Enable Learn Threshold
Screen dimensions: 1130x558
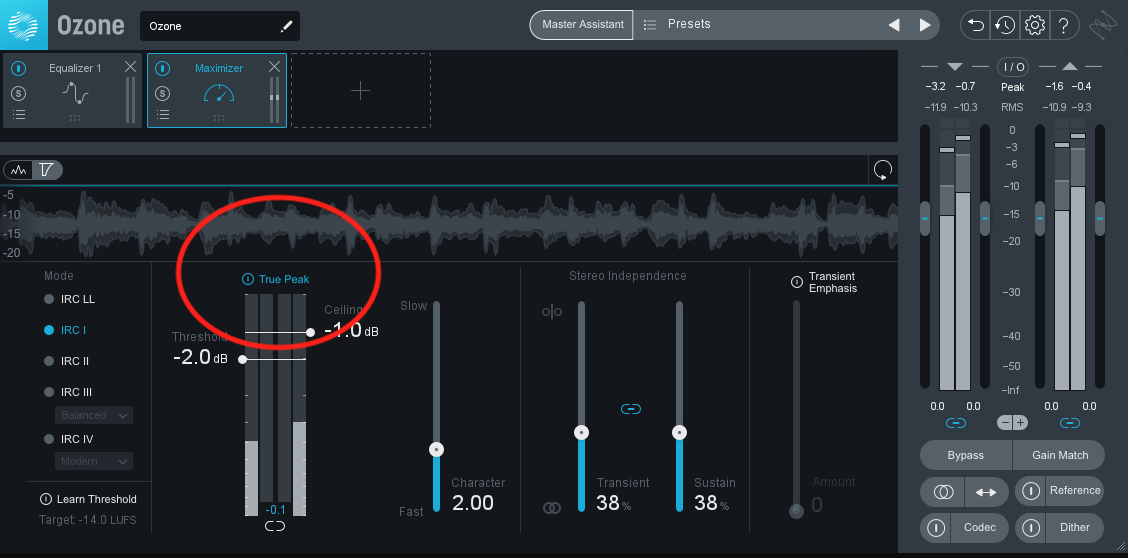click(89, 499)
